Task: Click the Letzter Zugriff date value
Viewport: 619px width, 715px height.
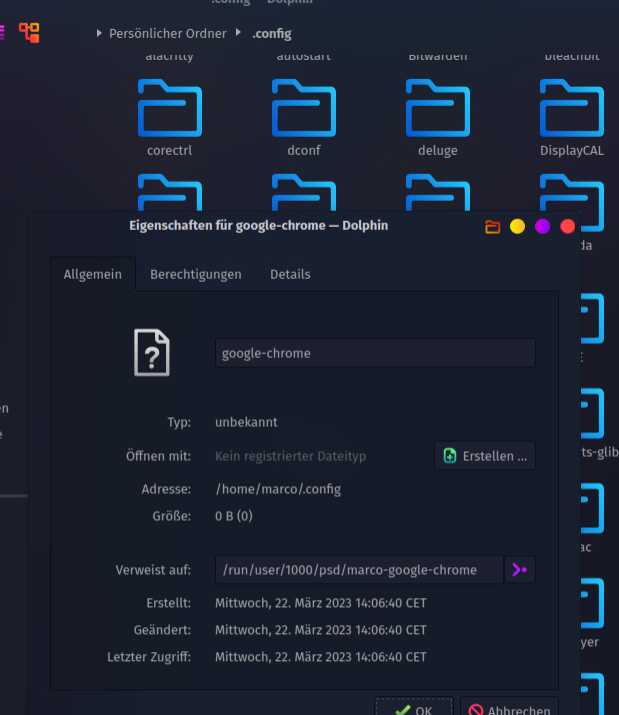Action: click(x=321, y=657)
